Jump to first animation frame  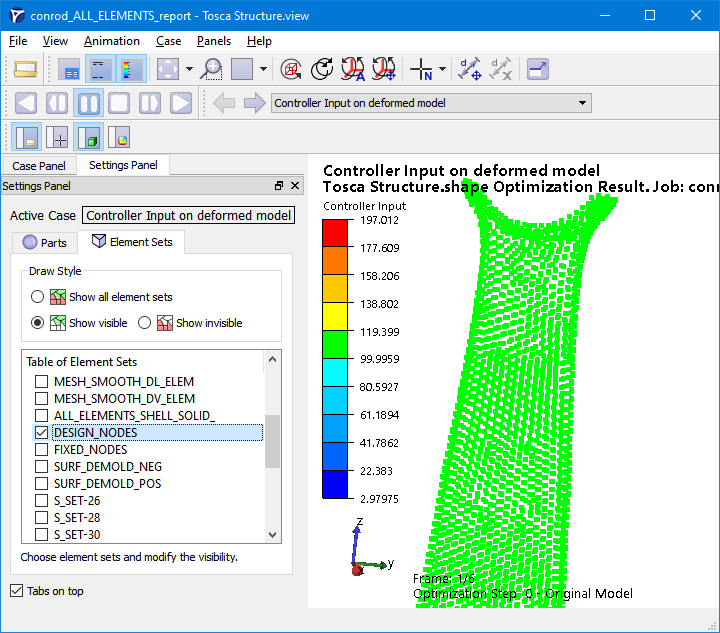tap(26, 103)
